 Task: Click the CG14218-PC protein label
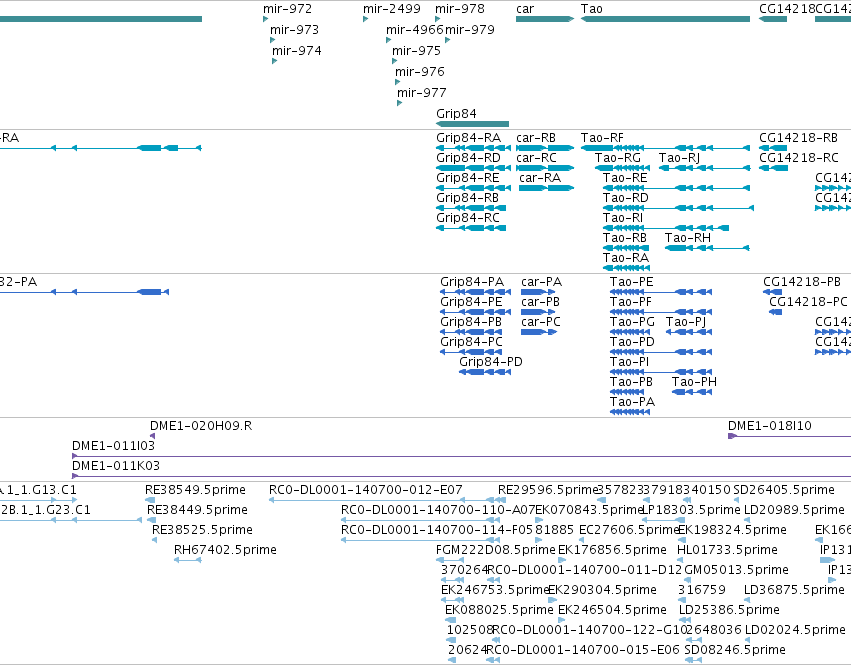click(808, 302)
